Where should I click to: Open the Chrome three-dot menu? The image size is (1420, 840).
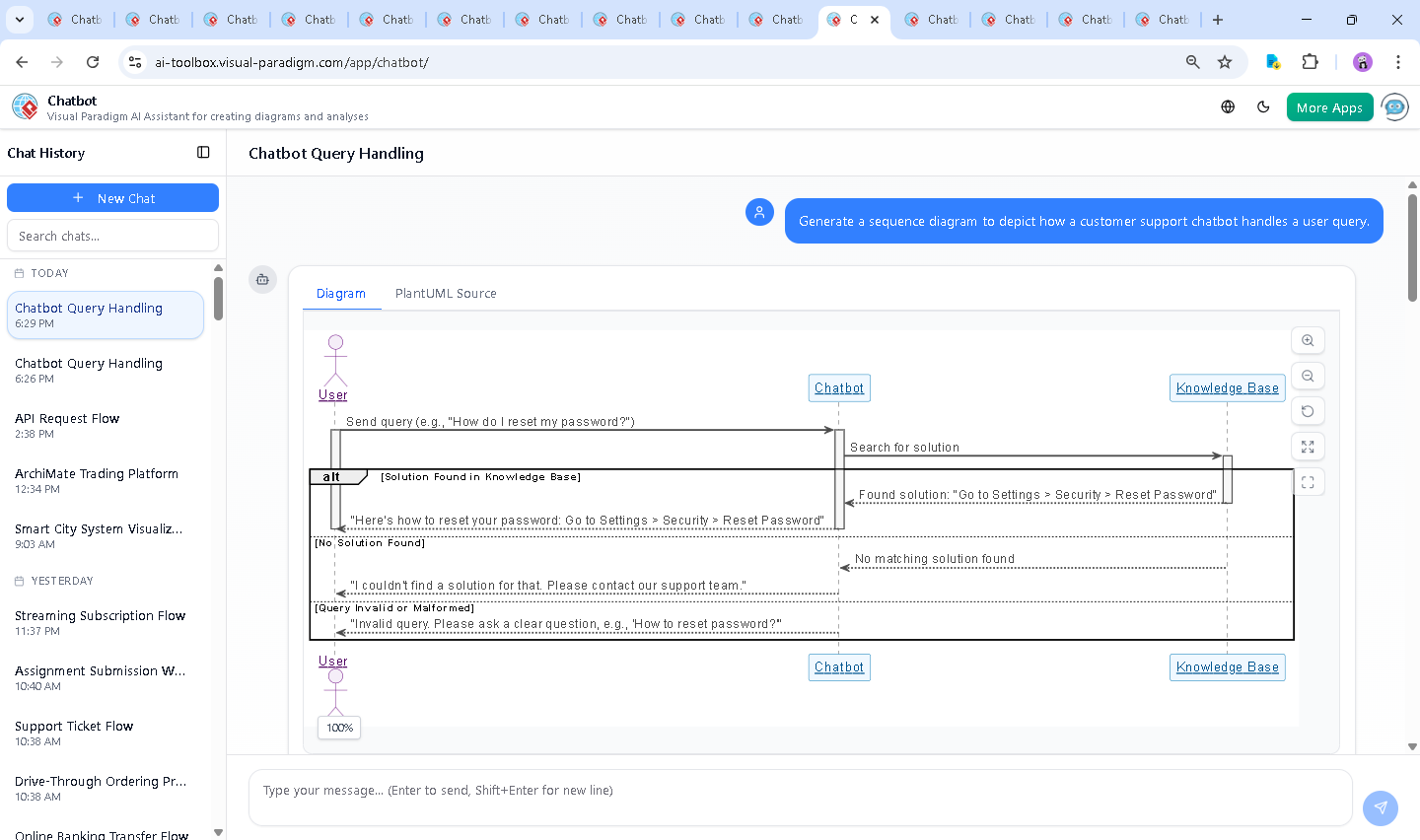click(1397, 62)
